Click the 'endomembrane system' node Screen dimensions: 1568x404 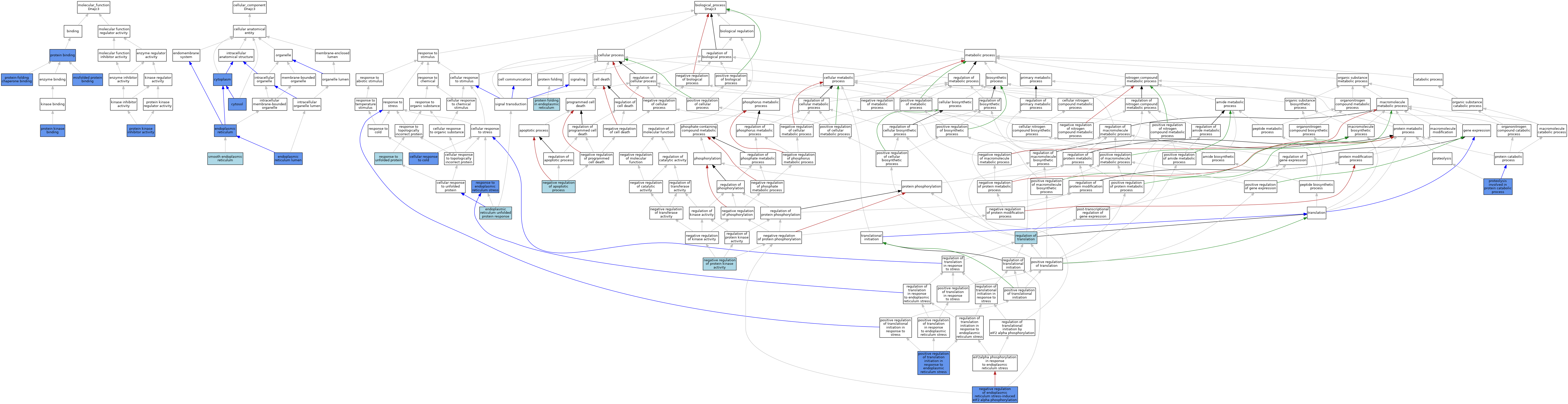(186, 55)
